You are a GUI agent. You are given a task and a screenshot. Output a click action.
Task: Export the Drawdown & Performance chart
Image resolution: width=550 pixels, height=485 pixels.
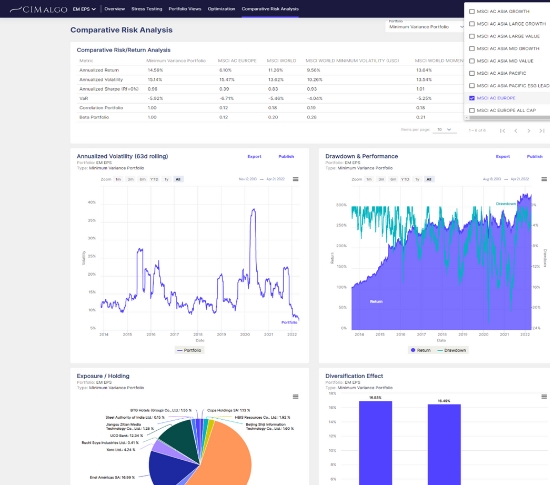[x=503, y=156]
